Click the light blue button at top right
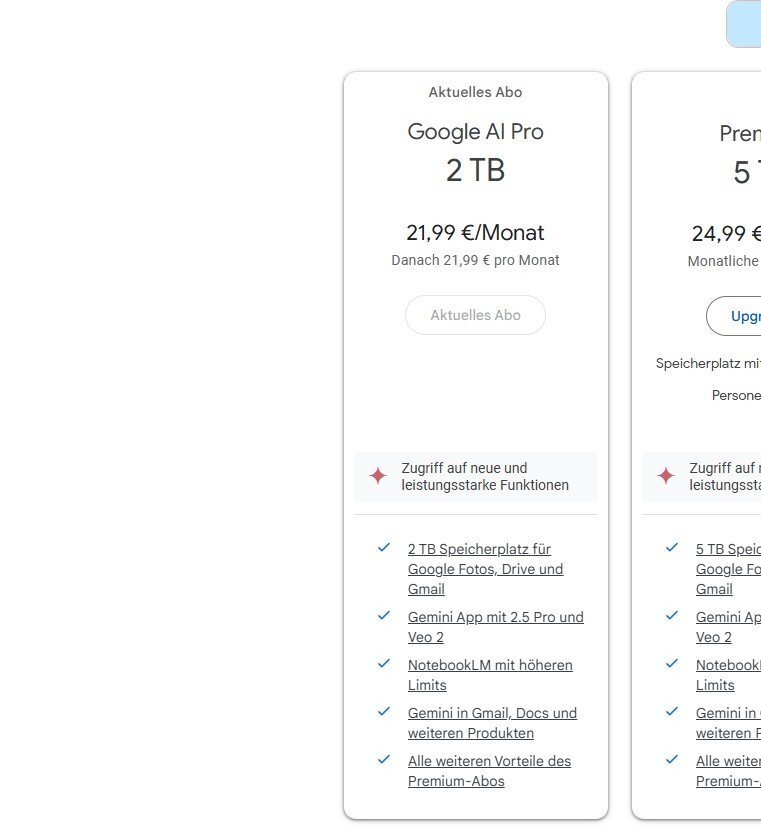 click(x=744, y=24)
